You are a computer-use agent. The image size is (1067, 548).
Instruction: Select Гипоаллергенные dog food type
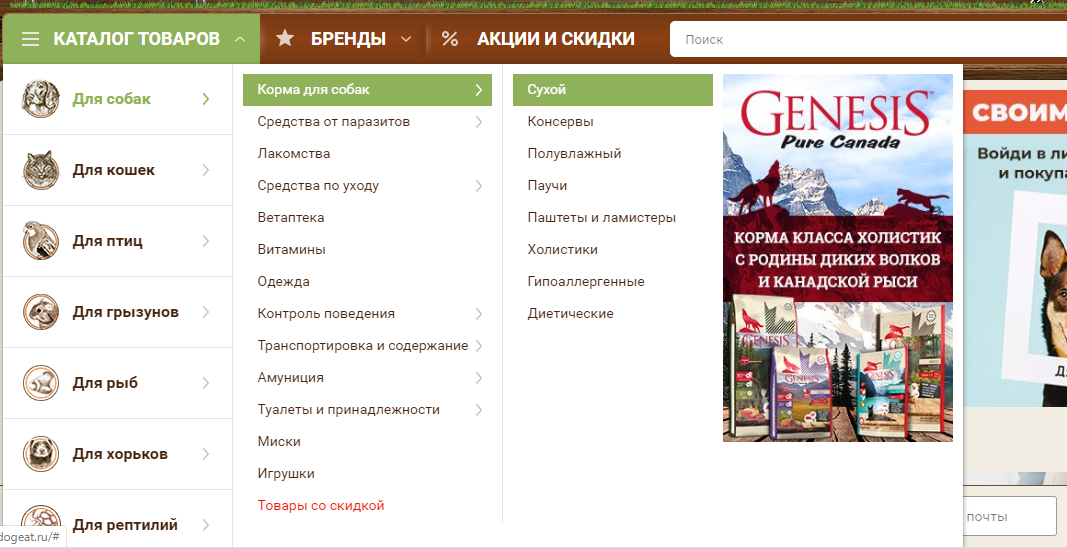[x=586, y=282]
